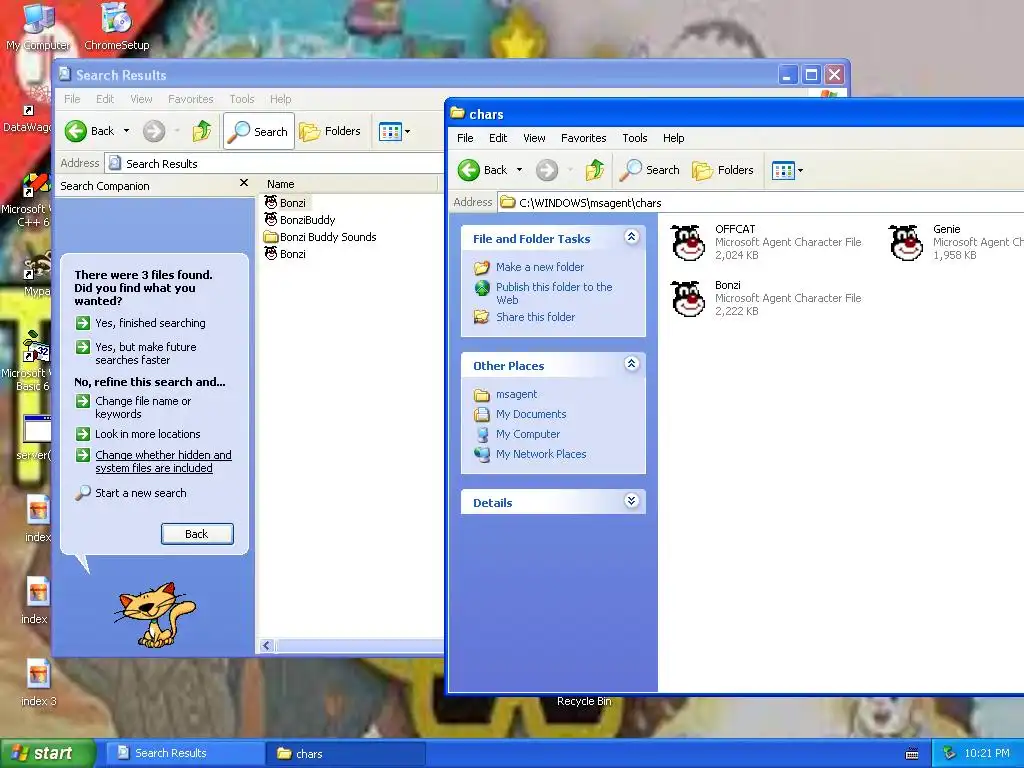Open Back history dropdown in Search Results
The image size is (1024, 768).
(x=126, y=131)
